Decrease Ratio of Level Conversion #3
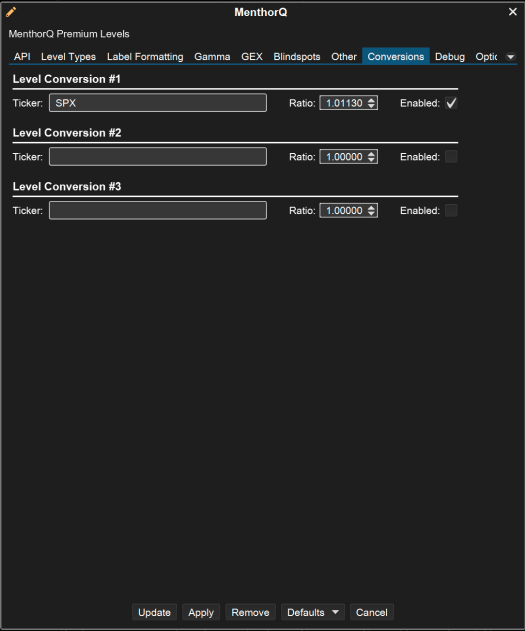The width and height of the screenshot is (525, 631). point(371,214)
